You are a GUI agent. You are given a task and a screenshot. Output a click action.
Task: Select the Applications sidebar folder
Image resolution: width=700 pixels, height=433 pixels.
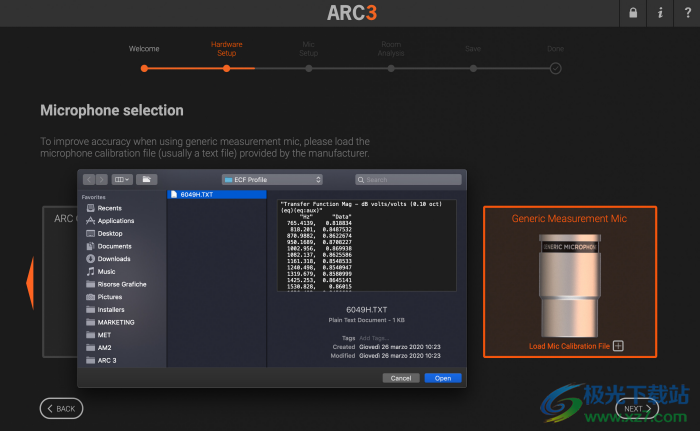click(116, 220)
